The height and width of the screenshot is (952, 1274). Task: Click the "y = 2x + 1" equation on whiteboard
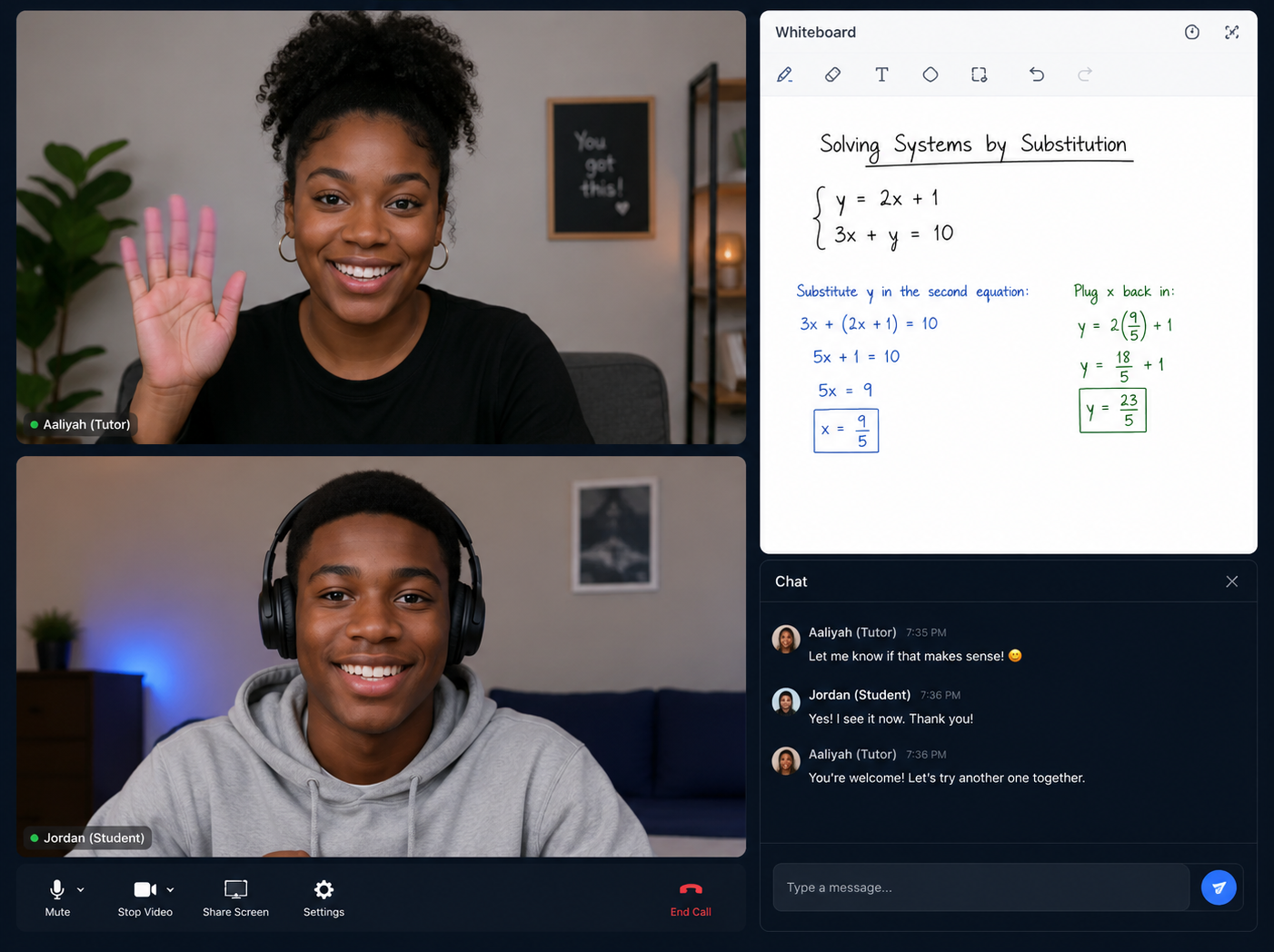[x=887, y=200]
